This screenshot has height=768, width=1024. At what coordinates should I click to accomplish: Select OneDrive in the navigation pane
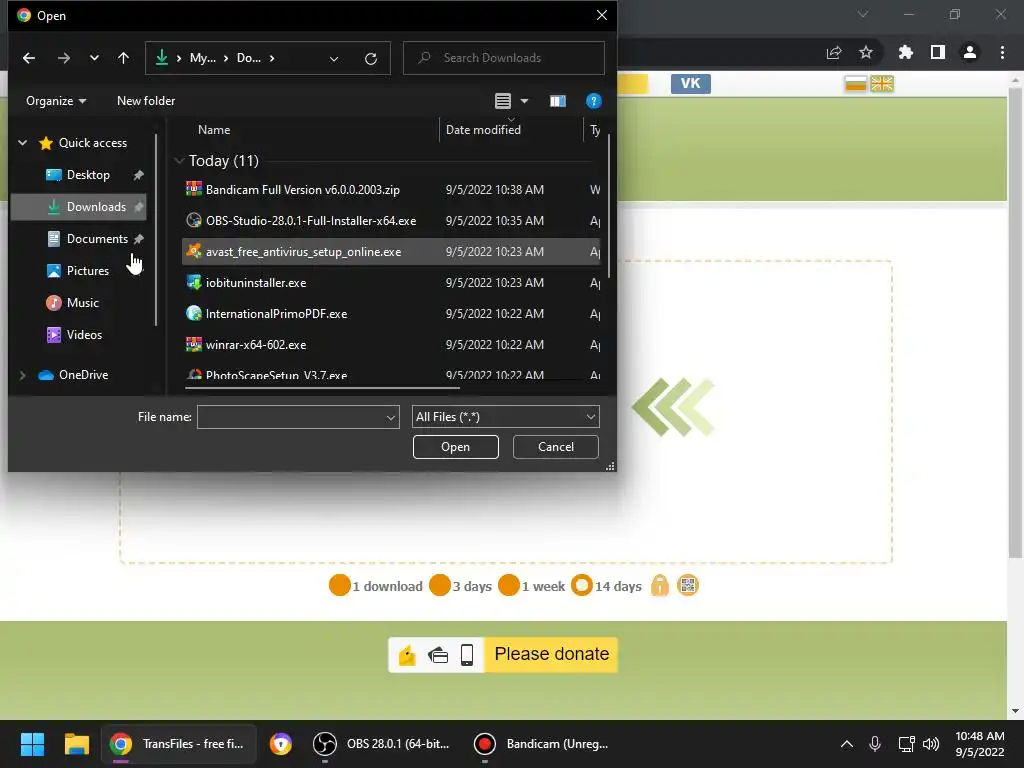point(83,375)
